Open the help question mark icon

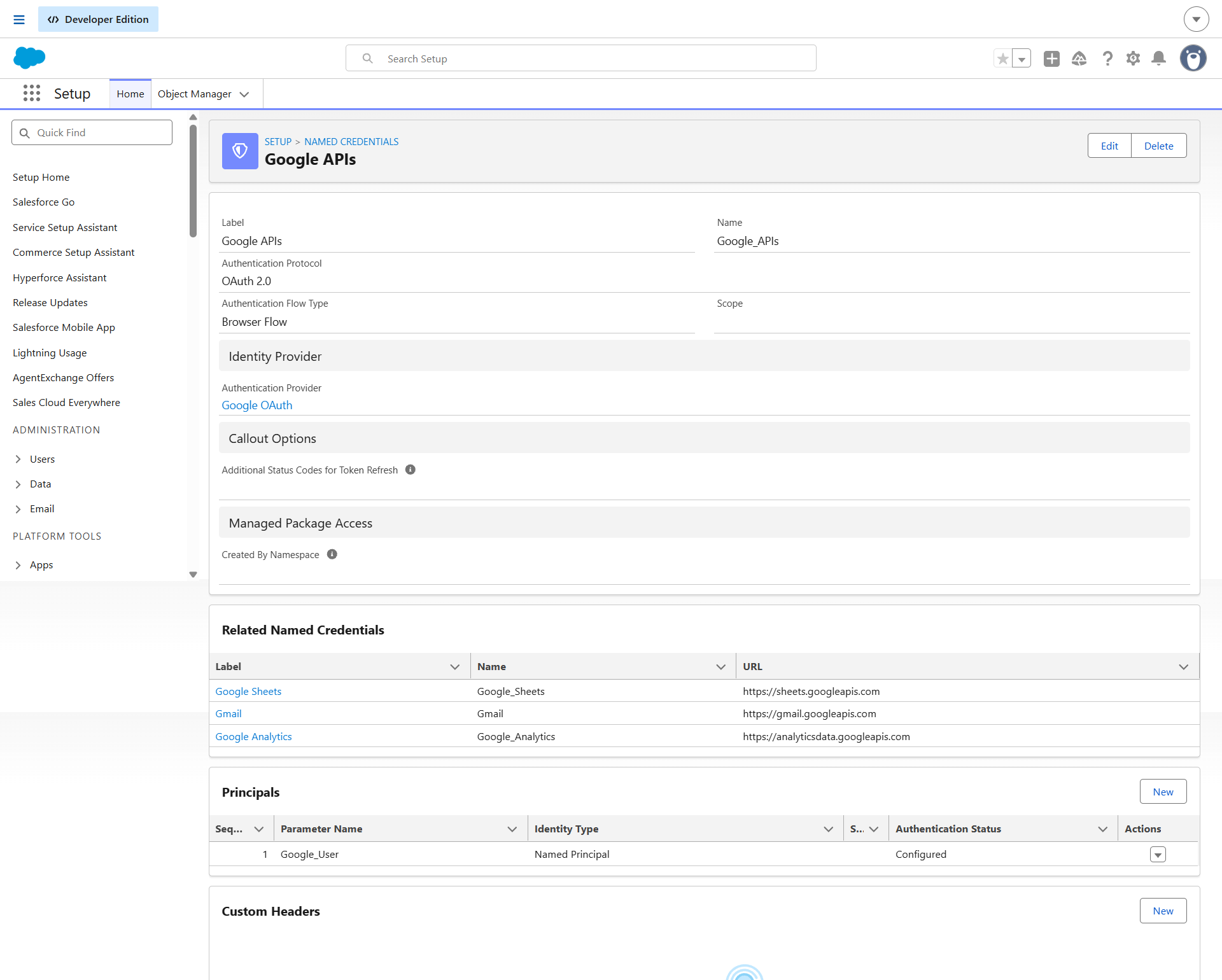(1107, 59)
